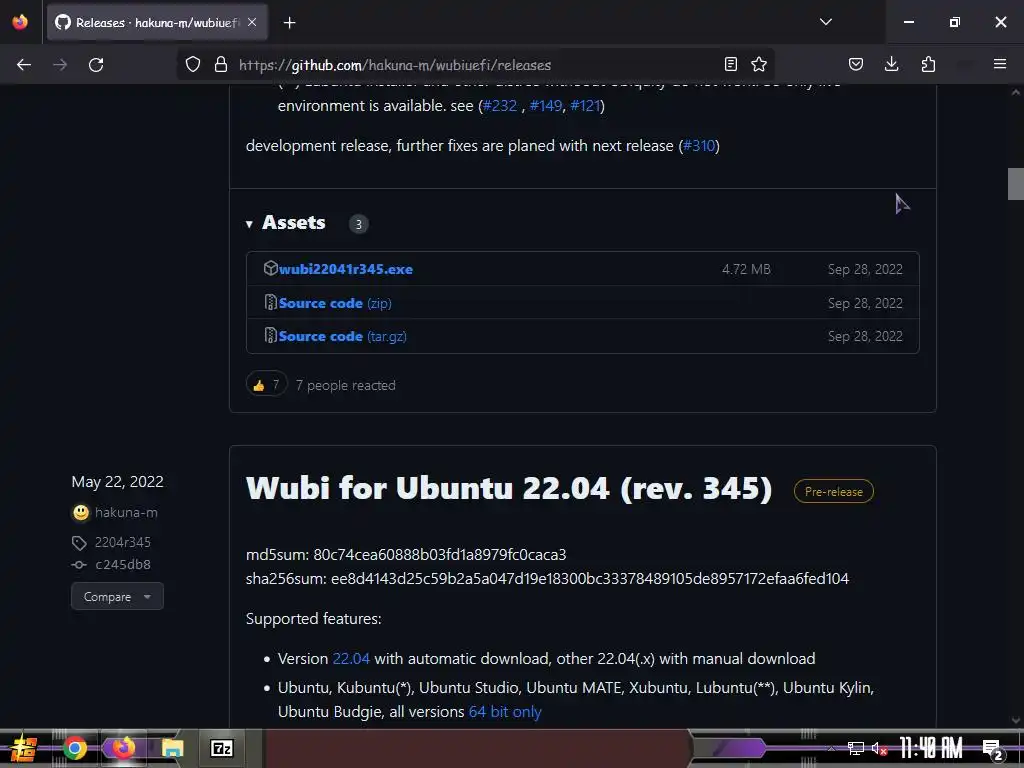The height and width of the screenshot is (768, 1024).
Task: Download wubi22041r345.exe asset
Action: click(345, 269)
